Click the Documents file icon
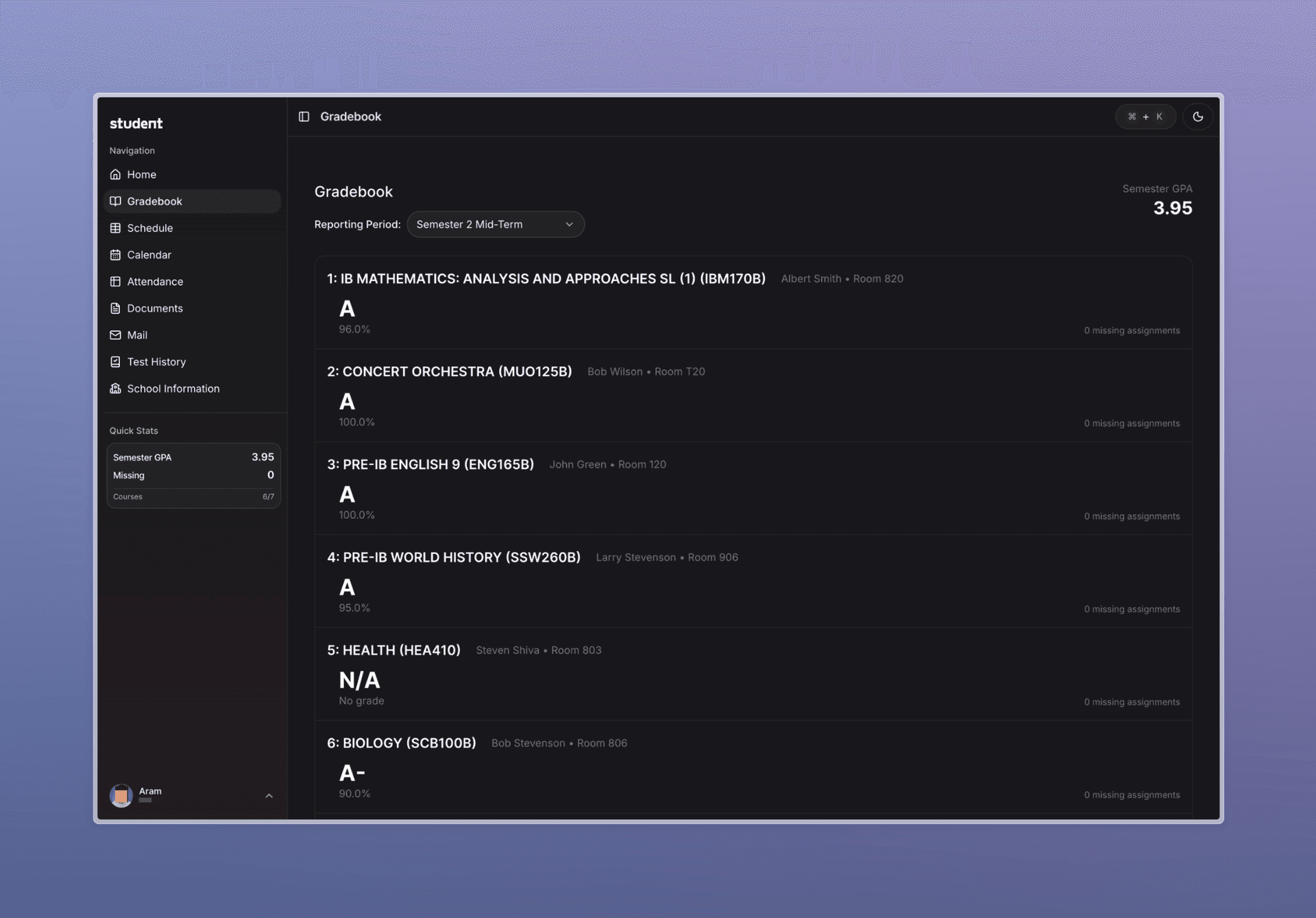1316x918 pixels. click(x=115, y=308)
